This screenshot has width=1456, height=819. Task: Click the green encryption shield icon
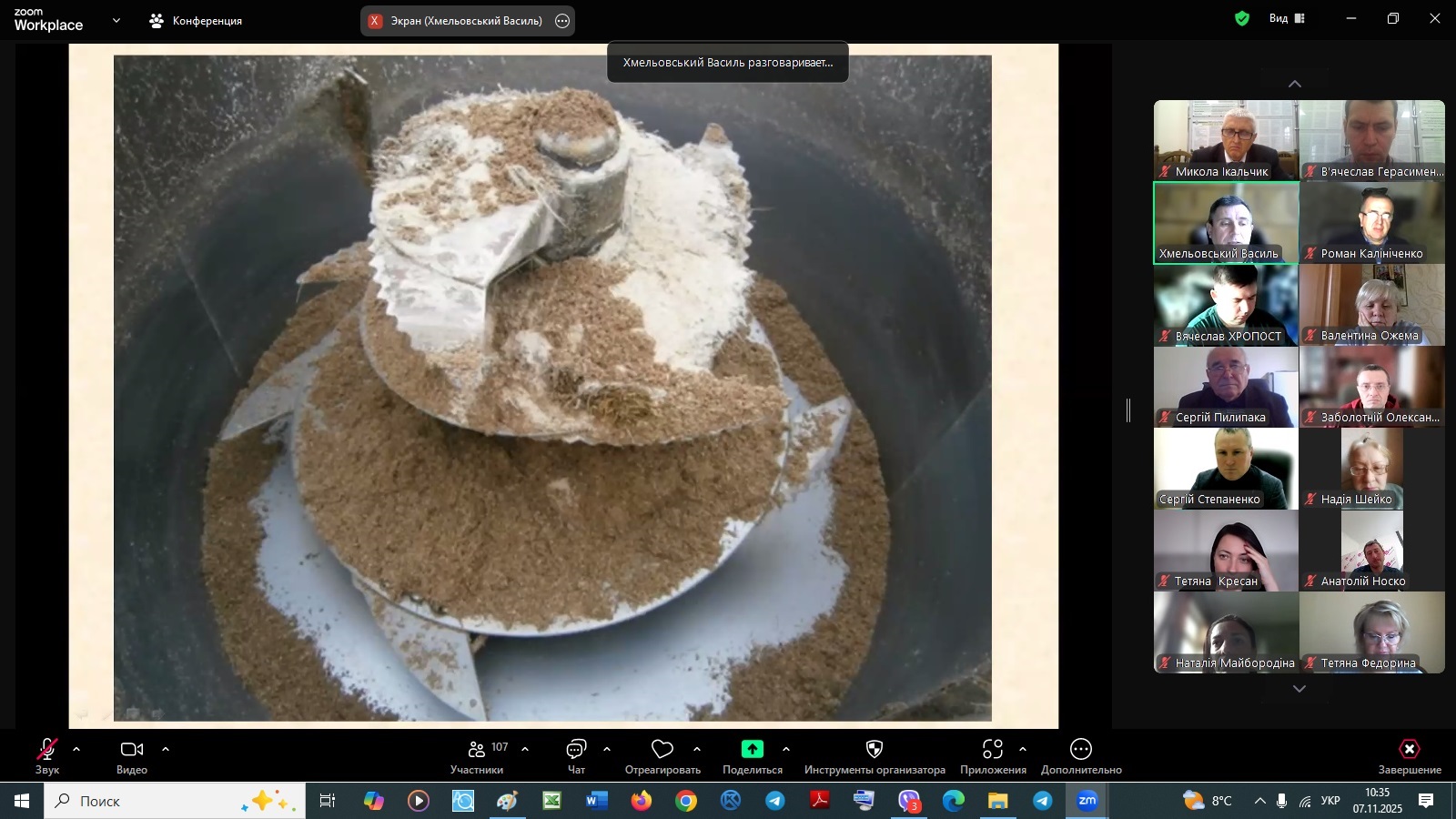tap(1241, 18)
